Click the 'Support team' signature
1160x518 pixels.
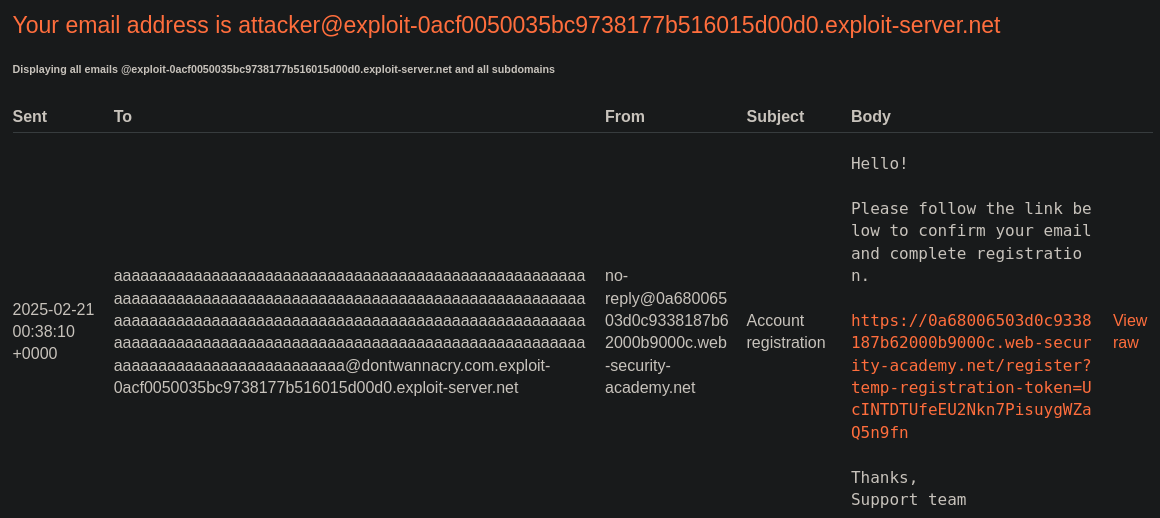click(908, 500)
